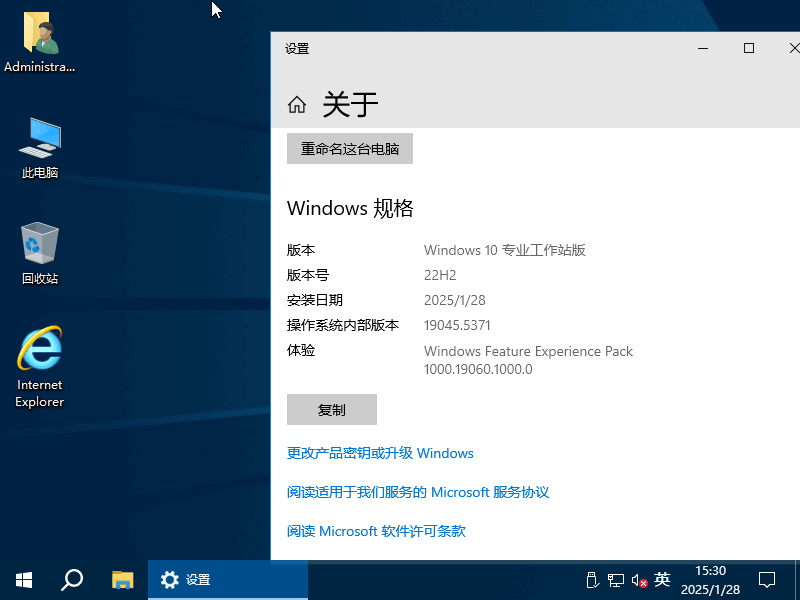Show calendar by clicking 15:30 clock

coord(710,580)
